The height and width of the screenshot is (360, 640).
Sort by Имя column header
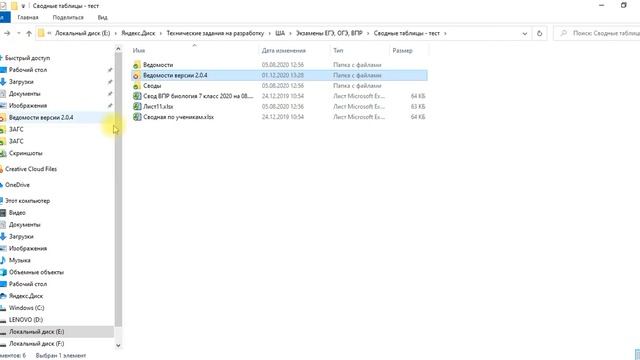pyautogui.click(x=139, y=51)
